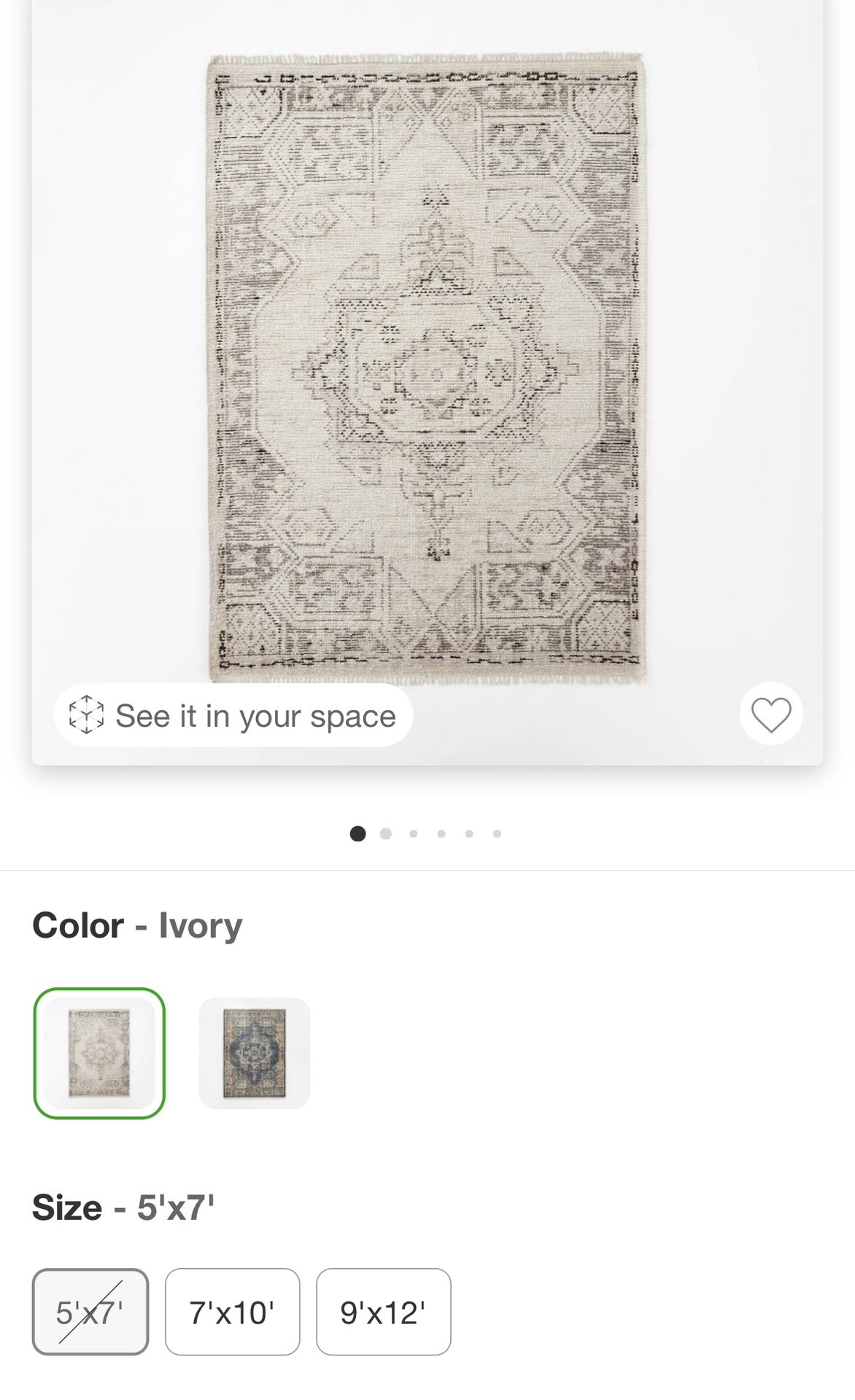Viewport: 855px width, 1400px height.
Task: Select the third carousel dot
Action: point(414,833)
